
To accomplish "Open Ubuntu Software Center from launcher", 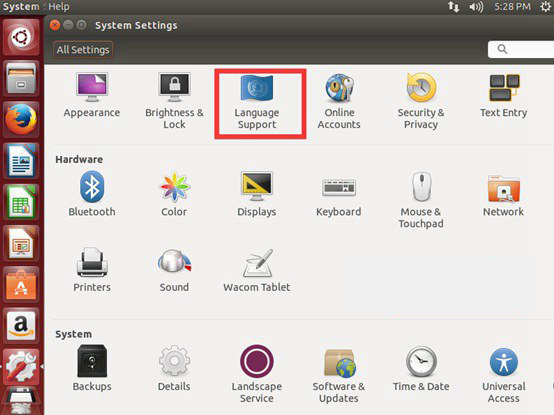I will [21, 285].
